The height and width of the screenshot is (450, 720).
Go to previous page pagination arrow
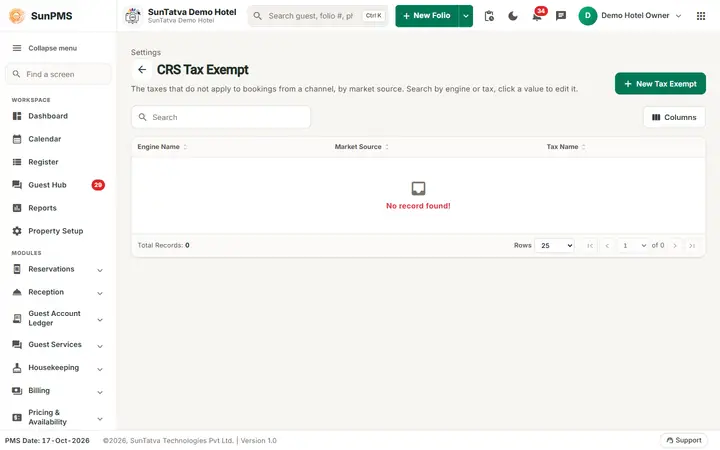click(607, 246)
